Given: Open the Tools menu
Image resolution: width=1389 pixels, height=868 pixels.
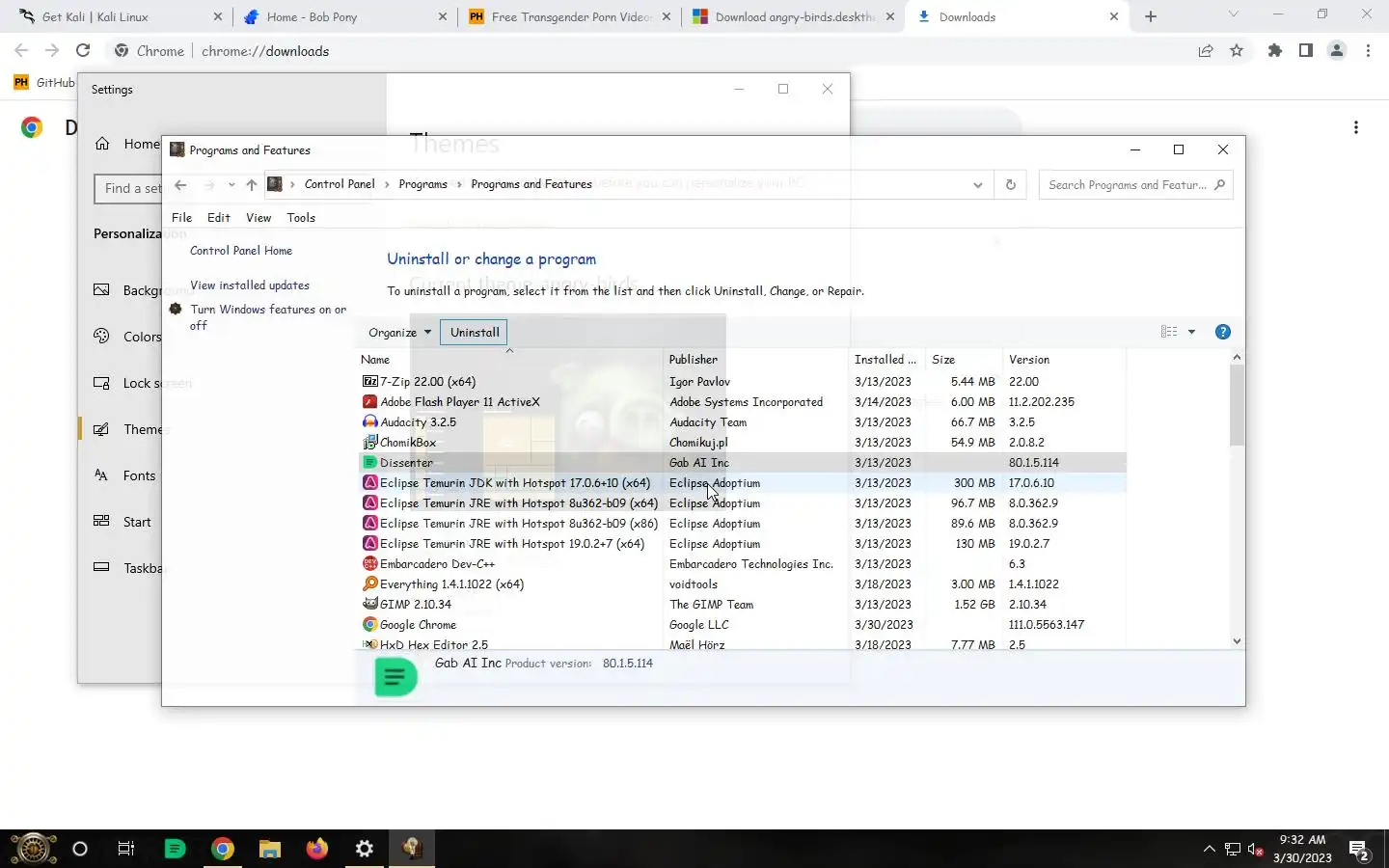Looking at the screenshot, I should tap(301, 217).
